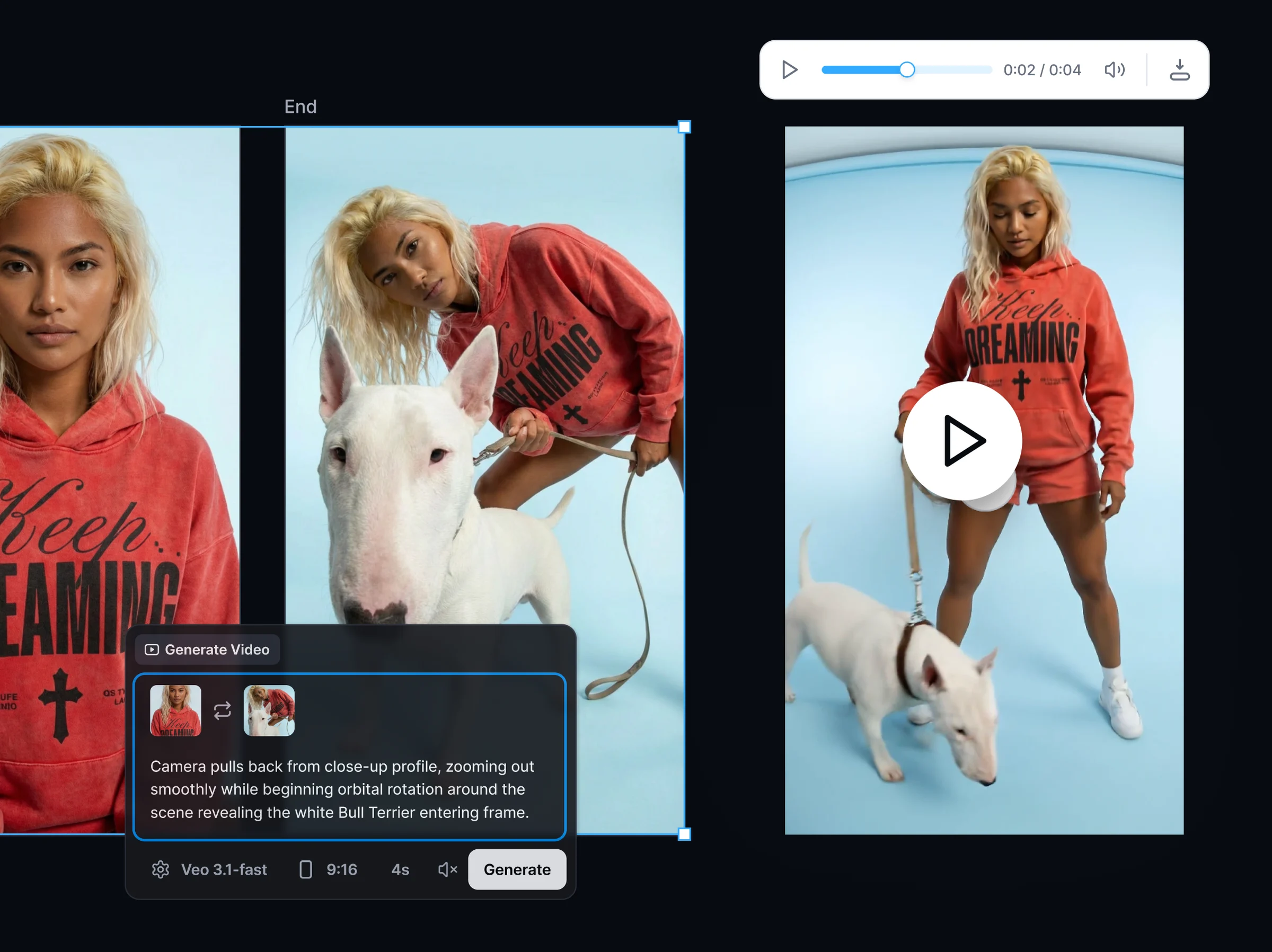Click the End frame label

[300, 106]
